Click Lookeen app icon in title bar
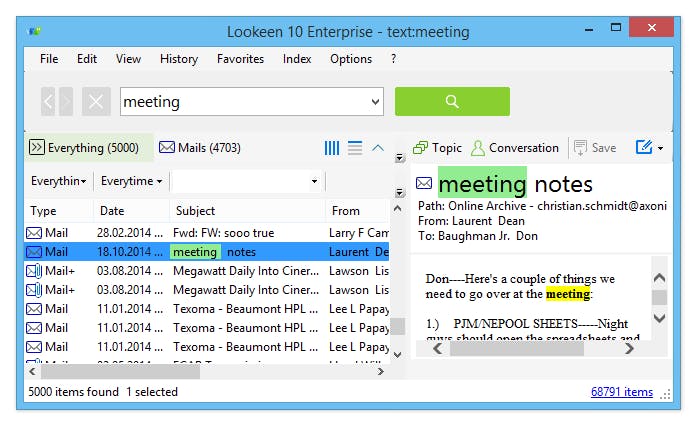The width and height of the screenshot is (696, 425). [x=35, y=32]
